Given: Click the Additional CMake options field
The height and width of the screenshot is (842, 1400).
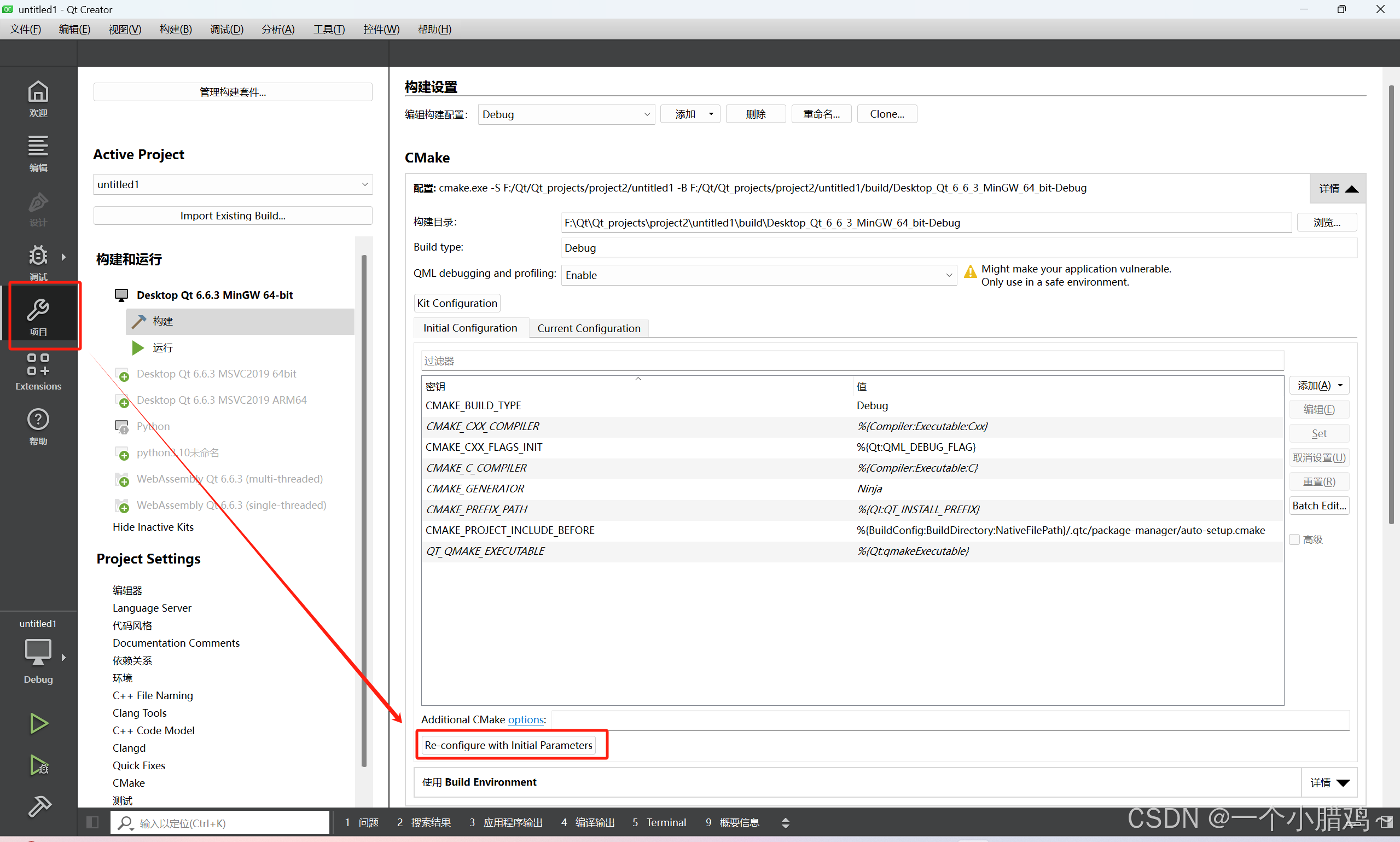Looking at the screenshot, I should pos(950,719).
